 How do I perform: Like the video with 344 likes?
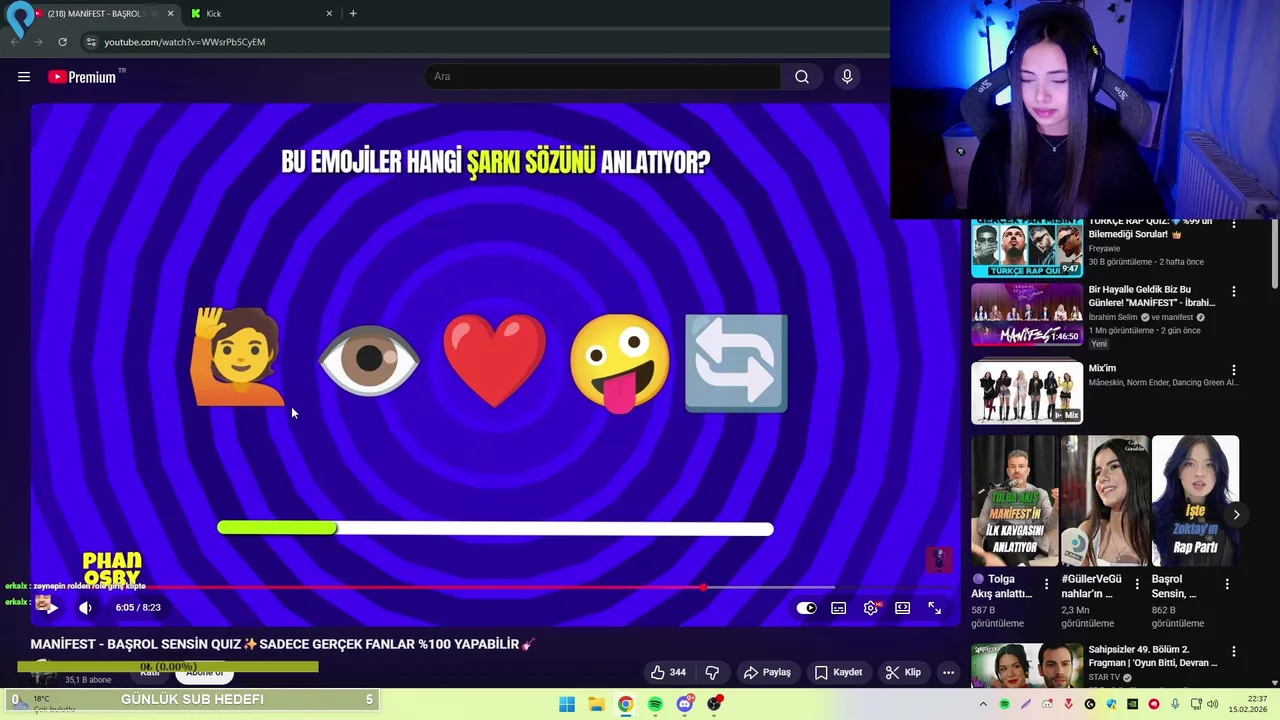[668, 672]
